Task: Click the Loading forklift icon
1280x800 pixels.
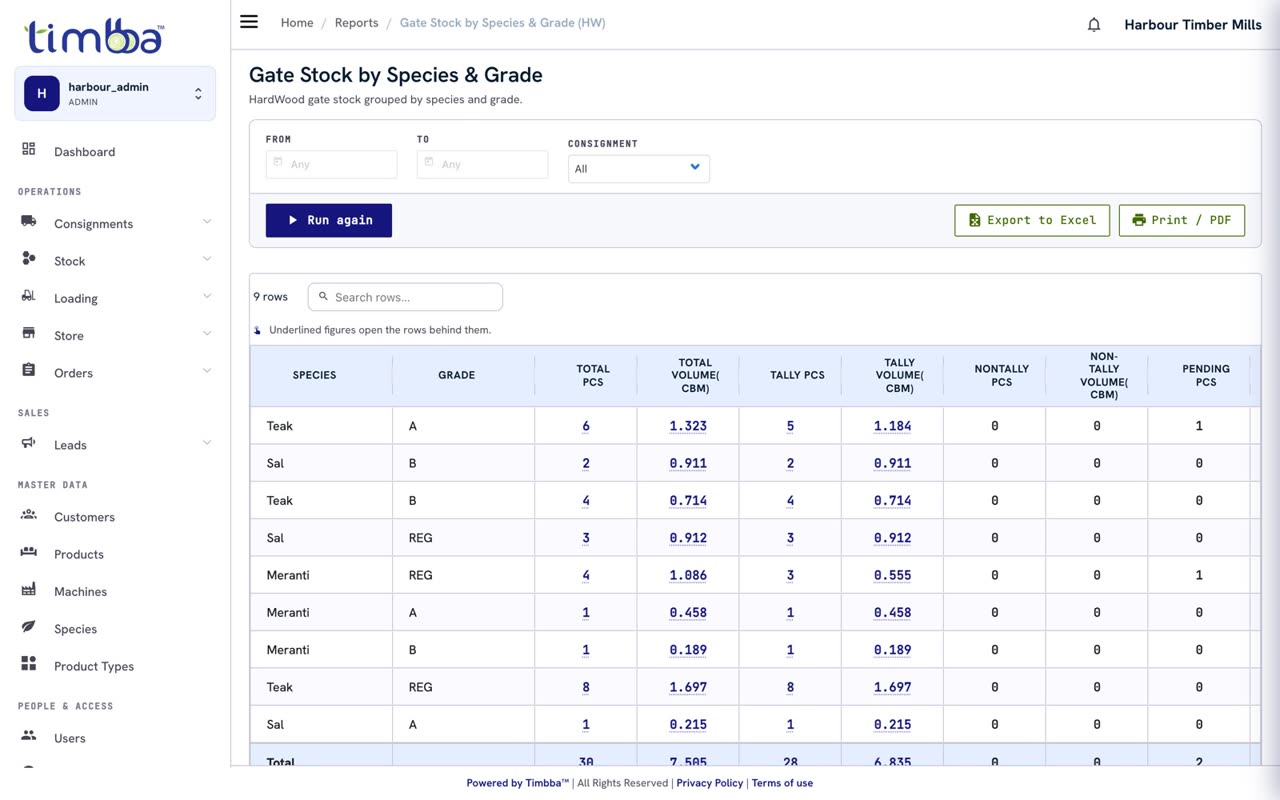Action: click(x=29, y=296)
